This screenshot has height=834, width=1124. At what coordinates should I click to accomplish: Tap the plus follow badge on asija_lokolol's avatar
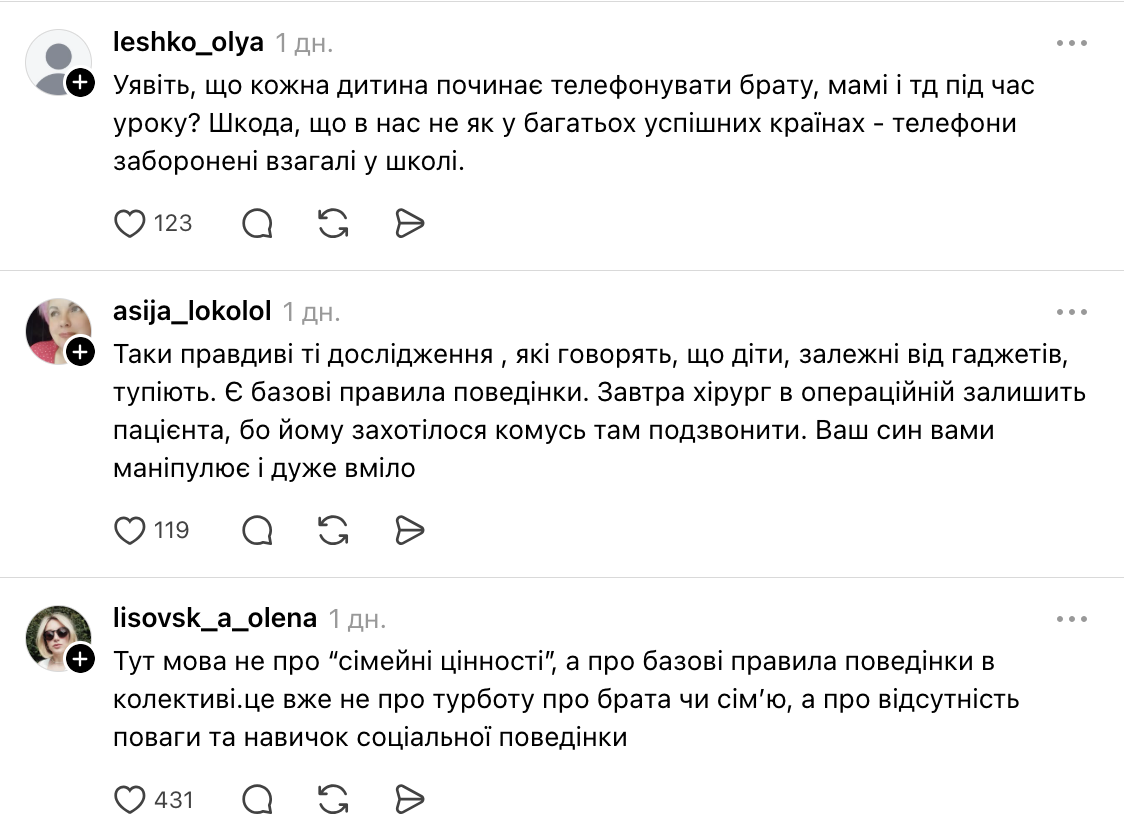pyautogui.click(x=78, y=350)
